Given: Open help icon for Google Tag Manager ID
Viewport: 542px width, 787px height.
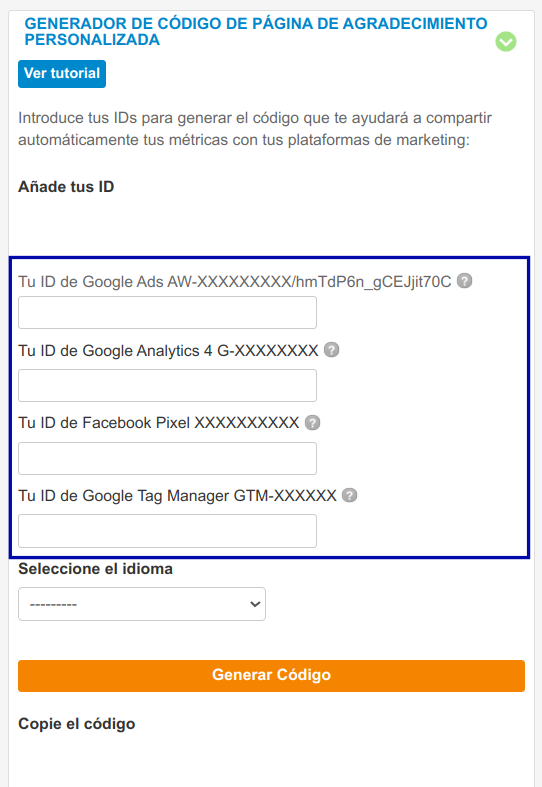Looking at the screenshot, I should click(349, 495).
